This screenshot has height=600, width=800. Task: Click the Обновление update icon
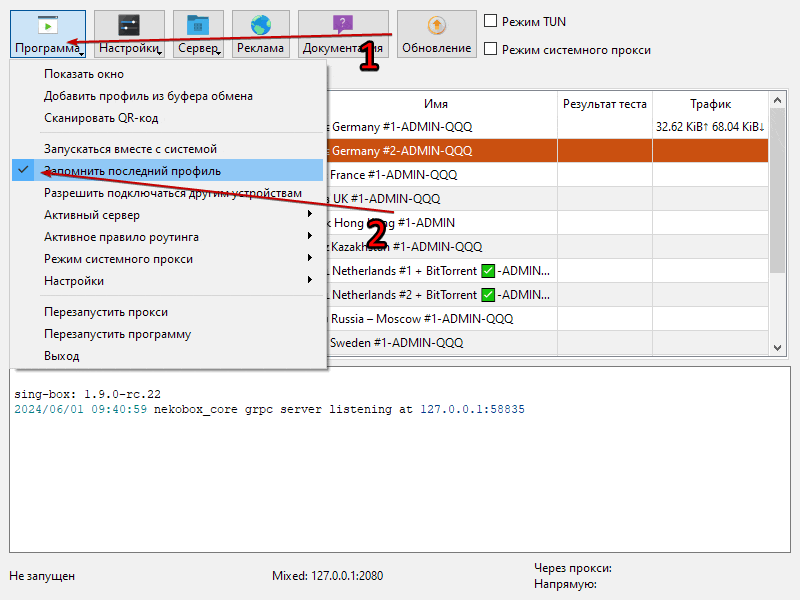(x=436, y=26)
